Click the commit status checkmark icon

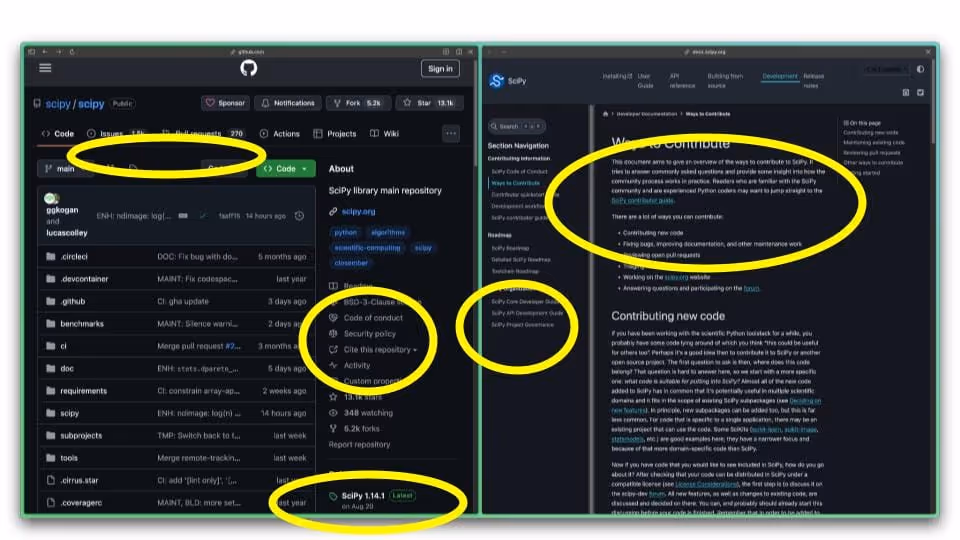tap(203, 216)
